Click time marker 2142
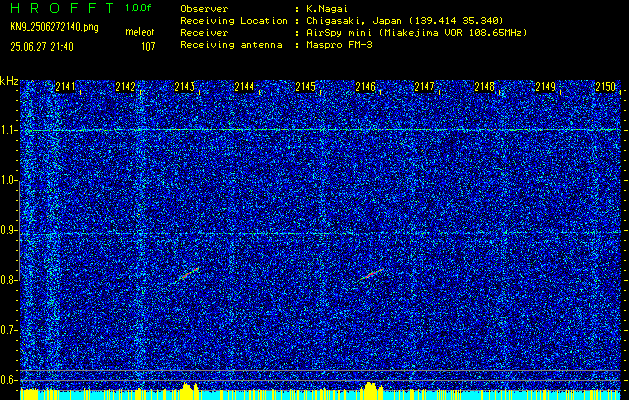The width and height of the screenshot is (629, 400). [x=125, y=87]
